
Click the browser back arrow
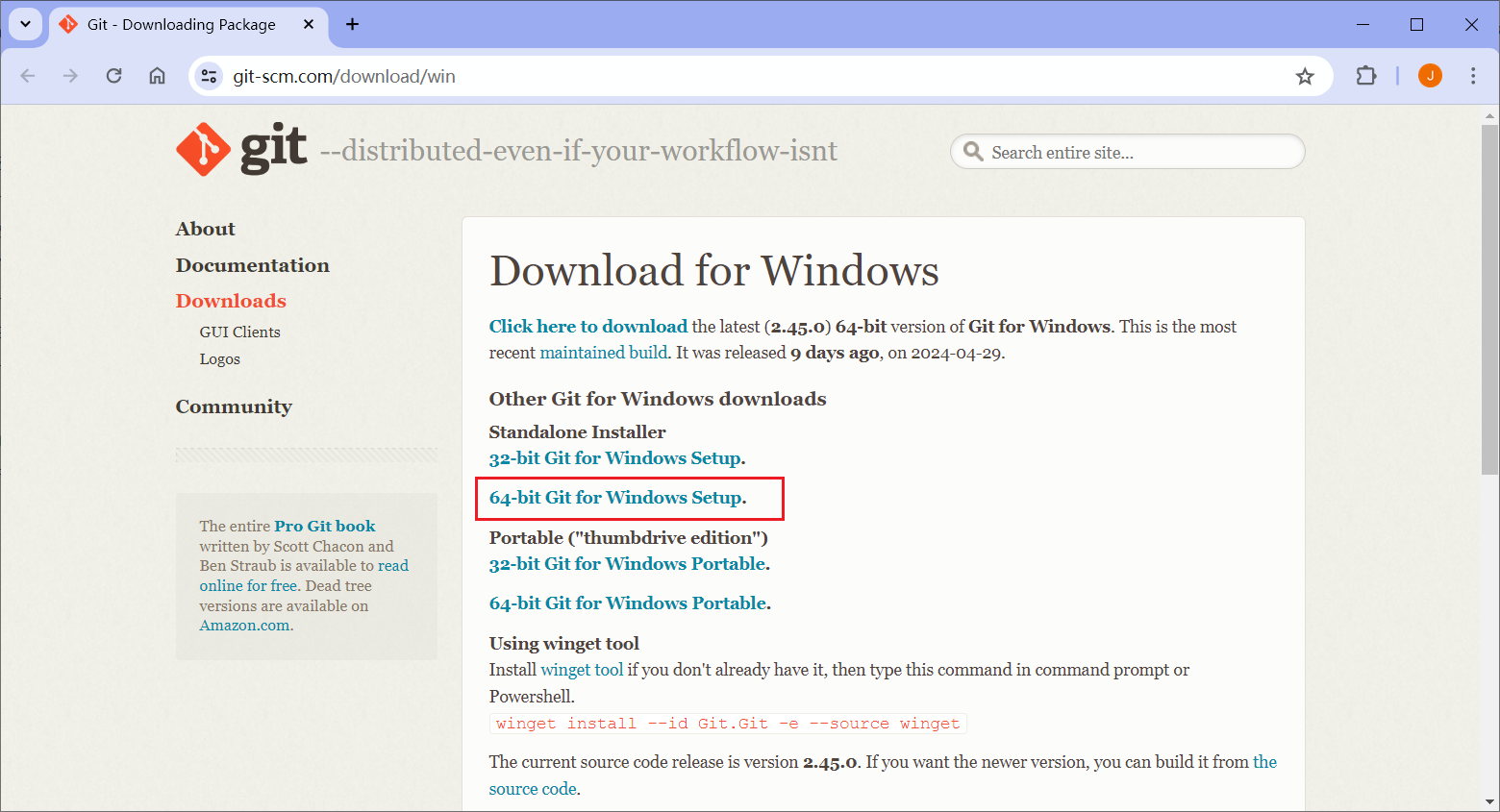pyautogui.click(x=28, y=76)
